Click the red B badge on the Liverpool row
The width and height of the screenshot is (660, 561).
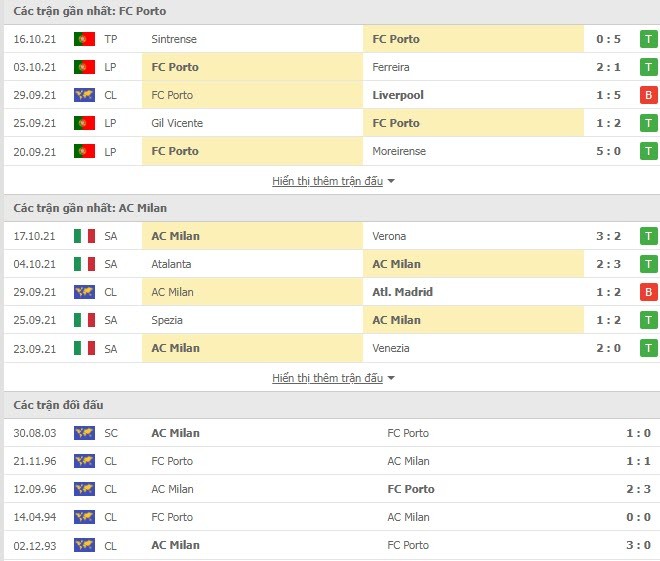(x=649, y=95)
